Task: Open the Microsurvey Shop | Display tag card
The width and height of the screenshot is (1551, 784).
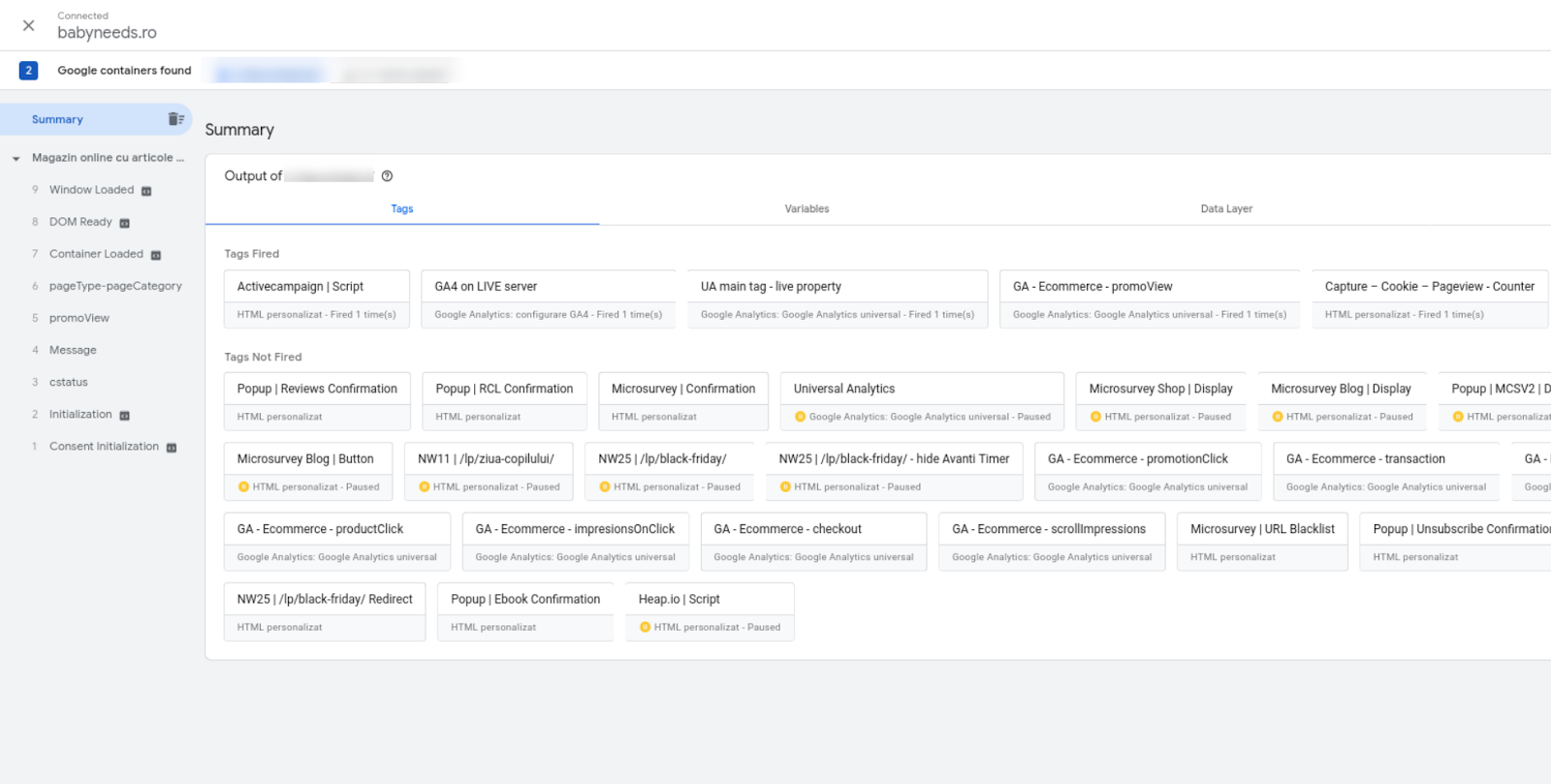Action: (x=1161, y=401)
